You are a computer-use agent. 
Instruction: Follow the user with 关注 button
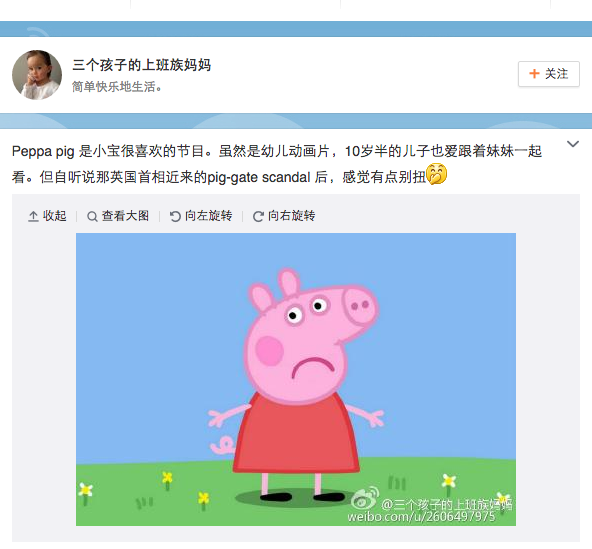(x=549, y=74)
